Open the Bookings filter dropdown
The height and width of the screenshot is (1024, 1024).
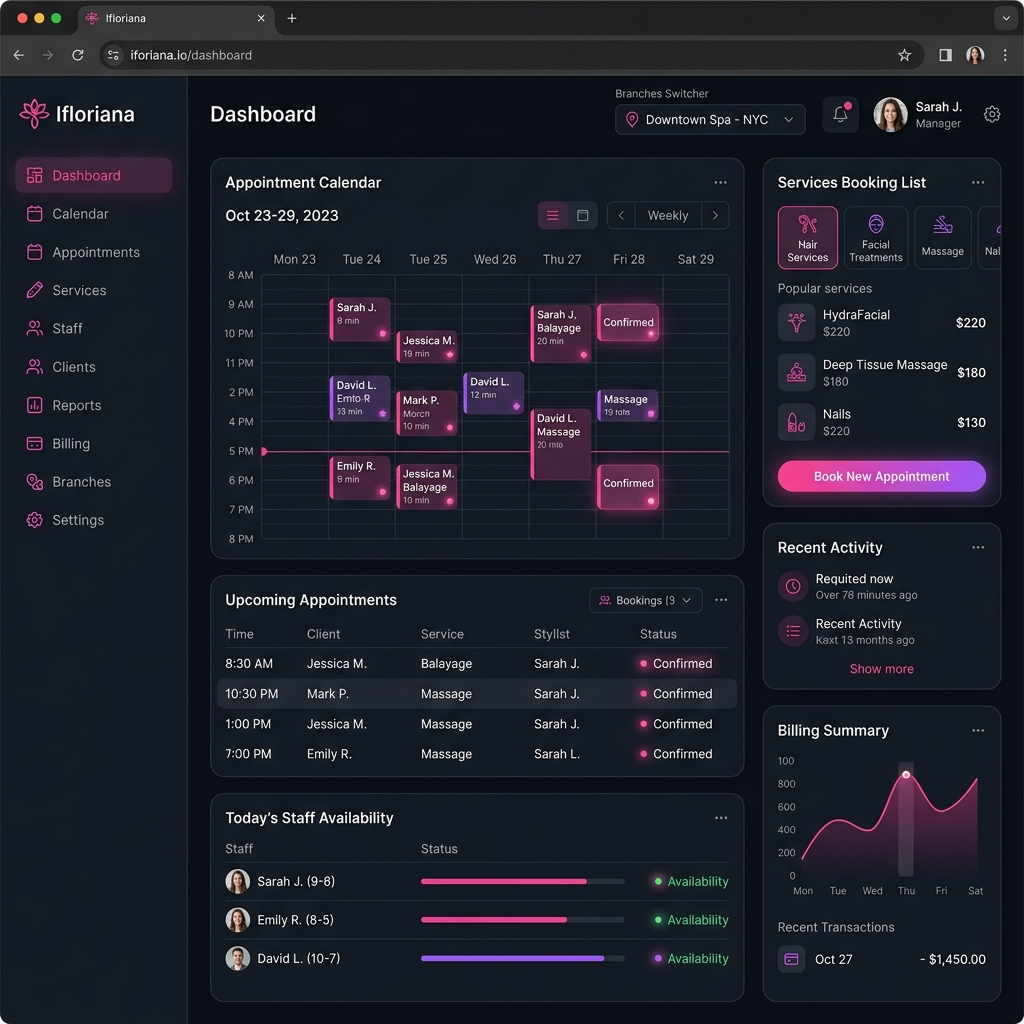point(645,600)
